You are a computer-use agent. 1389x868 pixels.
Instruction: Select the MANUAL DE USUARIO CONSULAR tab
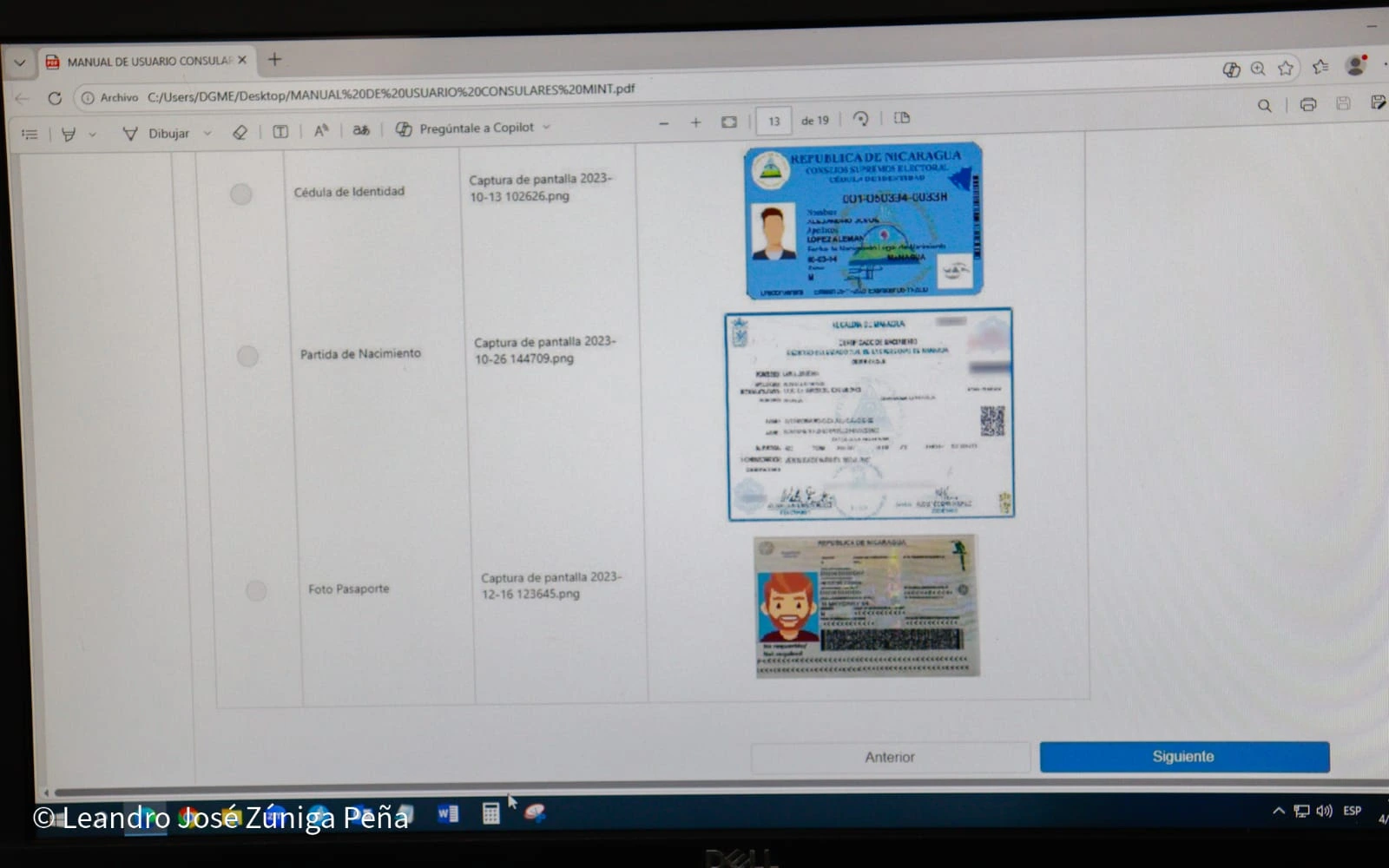click(148, 62)
